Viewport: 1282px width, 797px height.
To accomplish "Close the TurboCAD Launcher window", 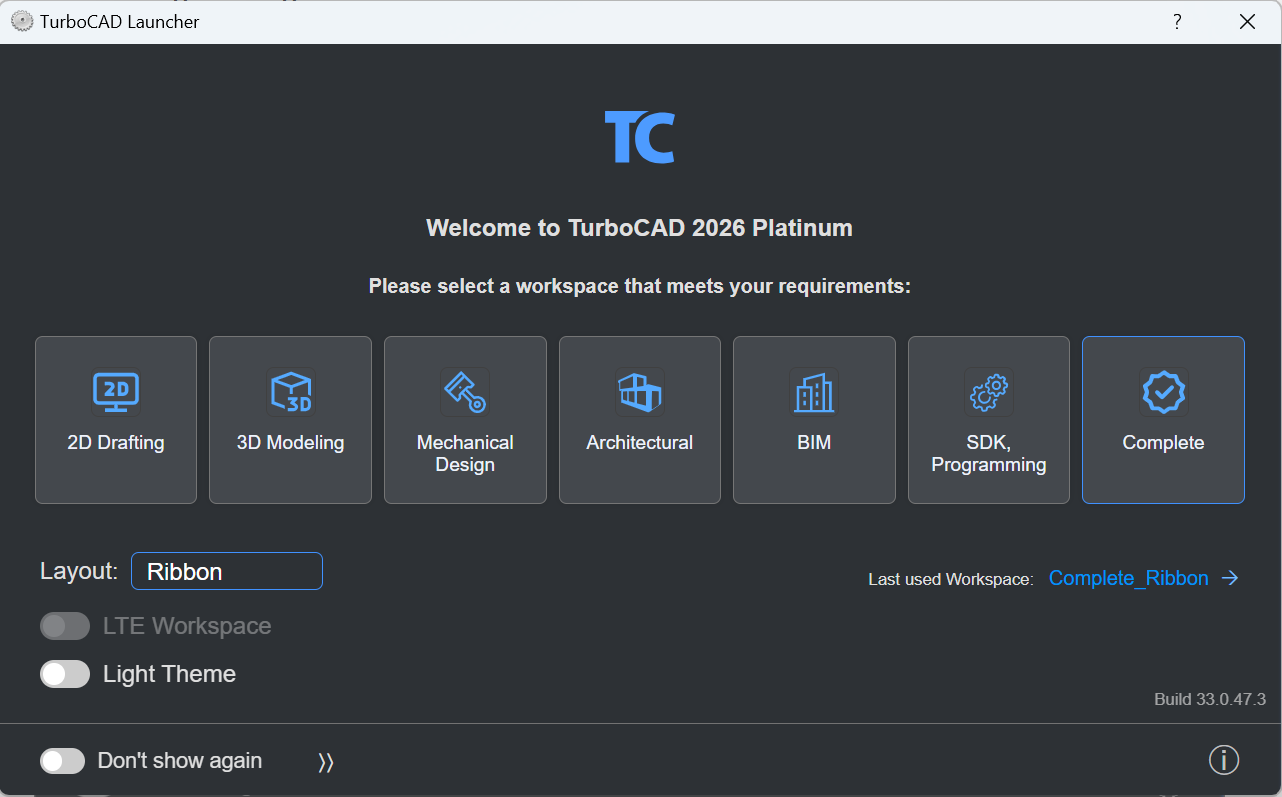I will click(x=1247, y=21).
